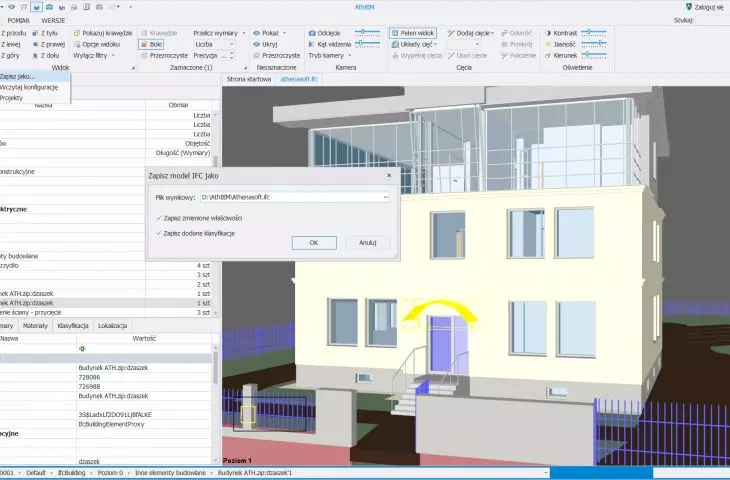Screen dimensions: 730x480
Task: Select Zapisz jako menu entry
Action: pos(35,76)
